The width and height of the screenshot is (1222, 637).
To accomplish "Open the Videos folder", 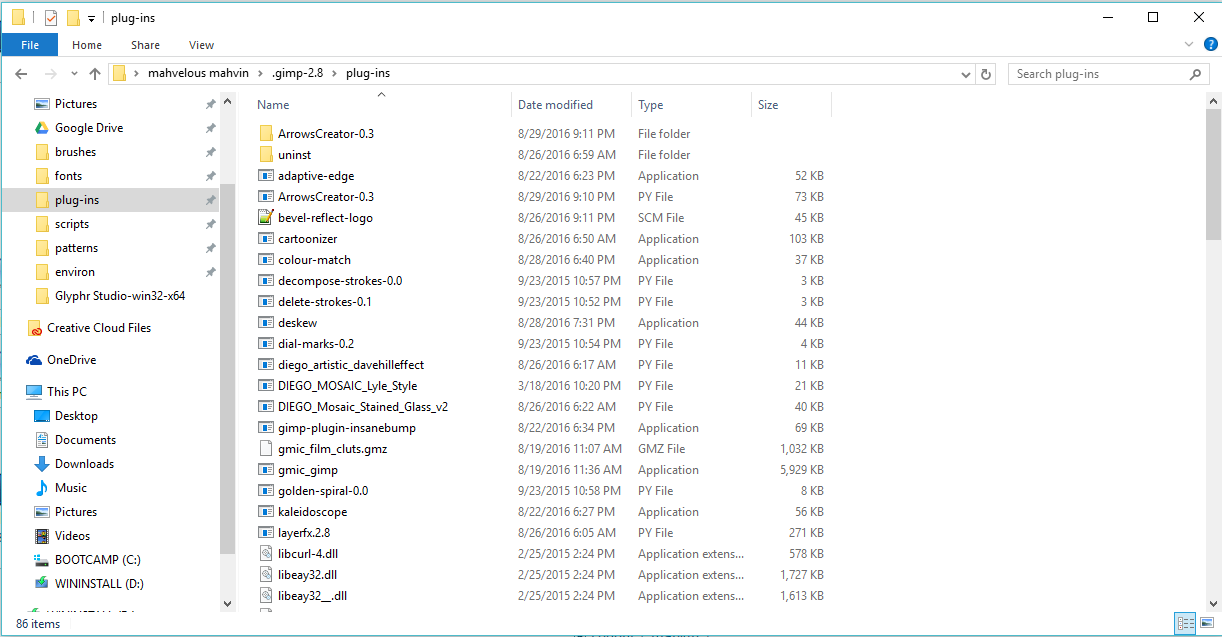I will (x=72, y=536).
